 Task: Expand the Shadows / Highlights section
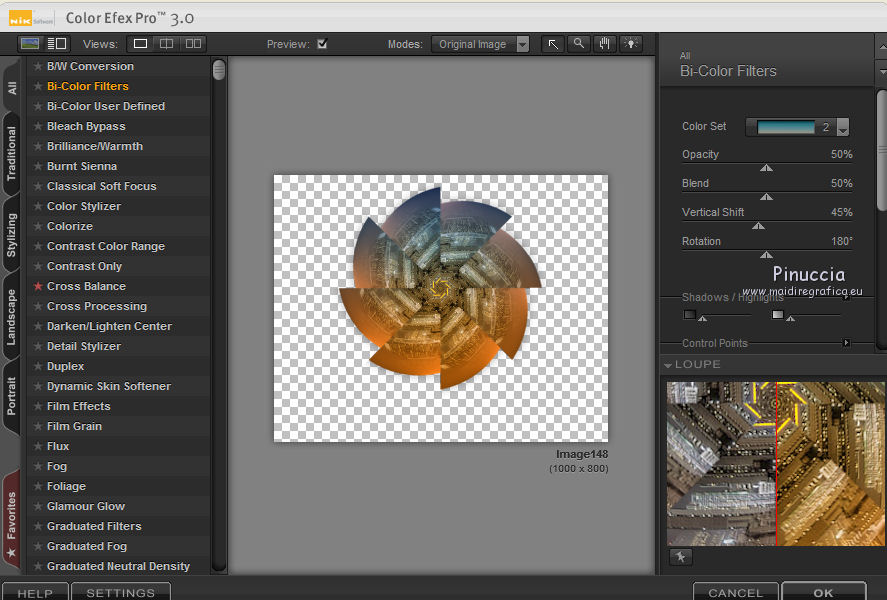tap(846, 297)
